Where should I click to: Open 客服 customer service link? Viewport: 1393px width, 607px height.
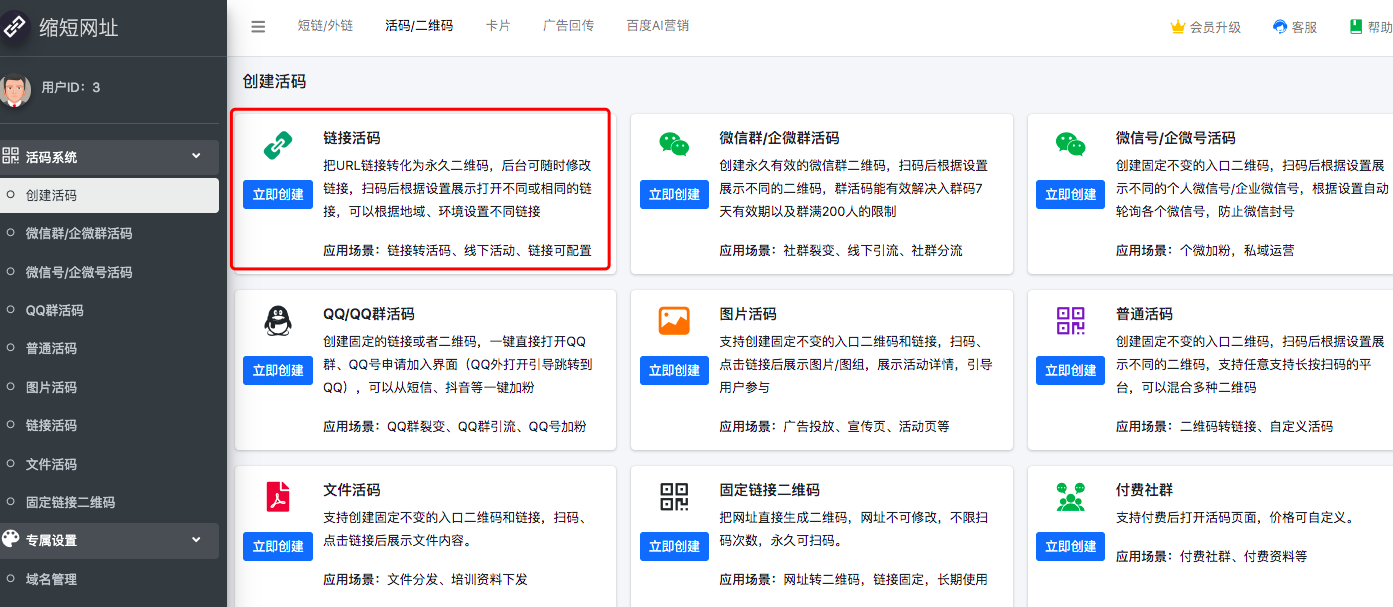[1295, 27]
